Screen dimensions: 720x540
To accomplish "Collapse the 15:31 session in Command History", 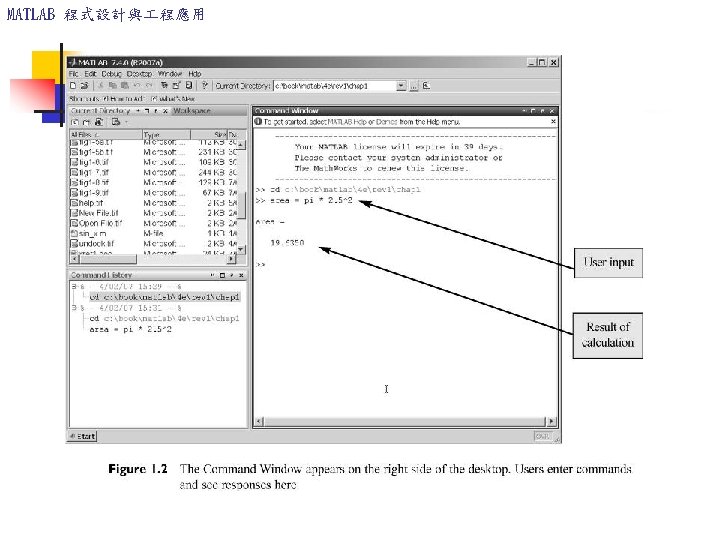I will (x=74, y=308).
